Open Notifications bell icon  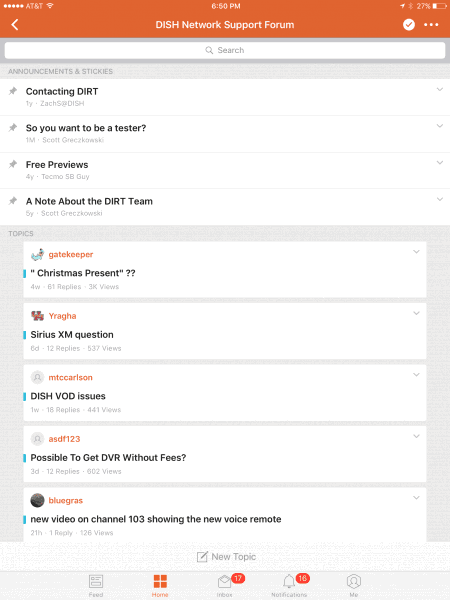(289, 585)
